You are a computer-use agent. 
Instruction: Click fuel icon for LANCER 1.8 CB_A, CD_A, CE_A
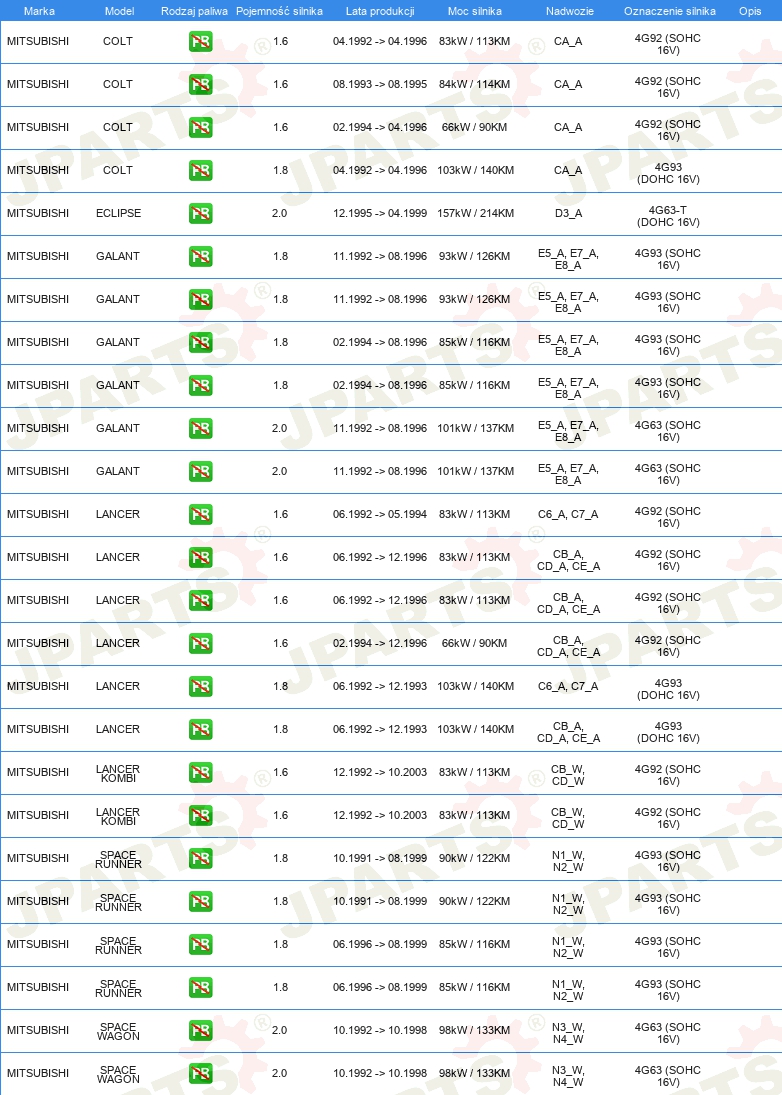pyautogui.click(x=200, y=729)
